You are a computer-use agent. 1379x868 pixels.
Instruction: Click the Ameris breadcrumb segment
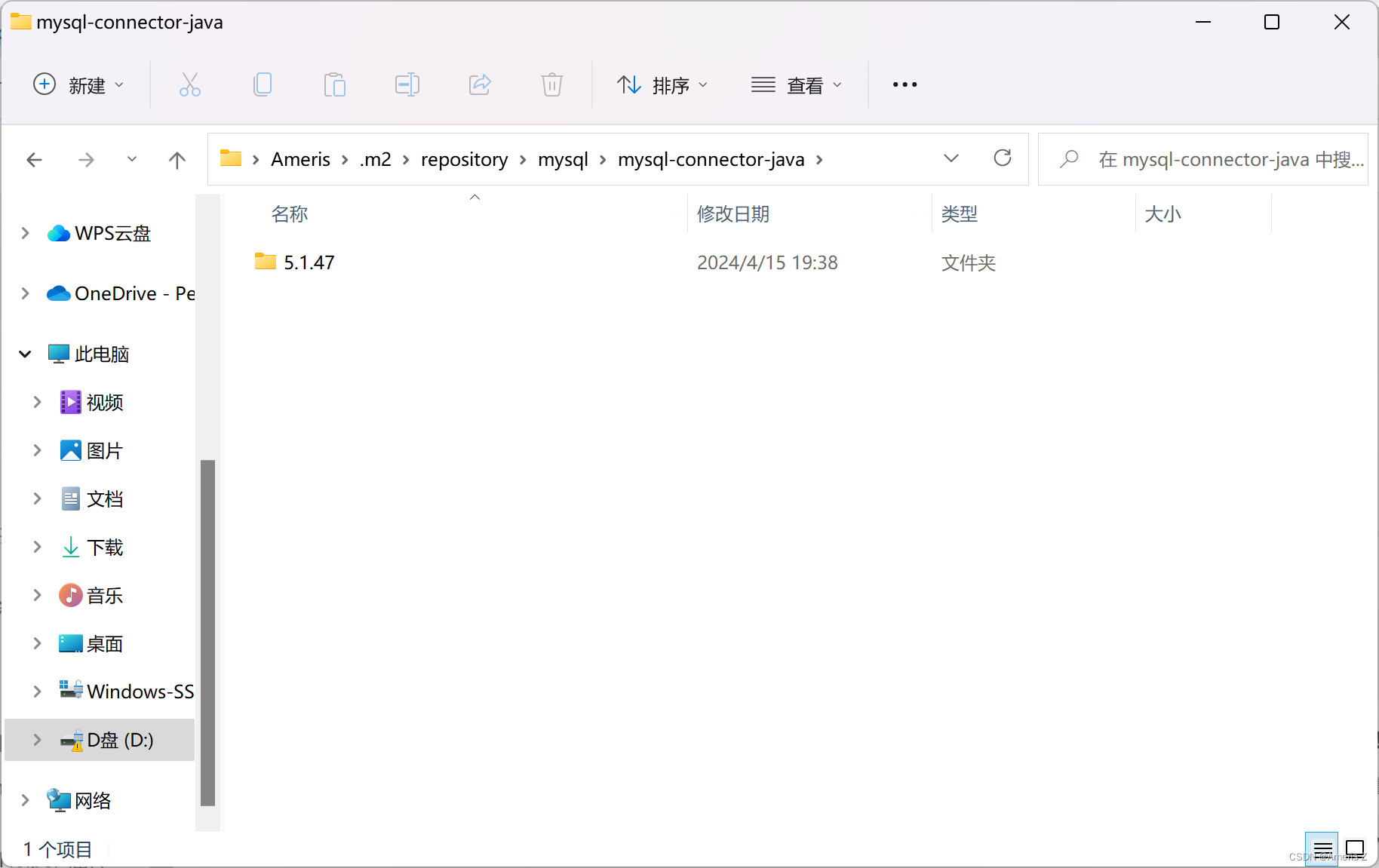[300, 159]
